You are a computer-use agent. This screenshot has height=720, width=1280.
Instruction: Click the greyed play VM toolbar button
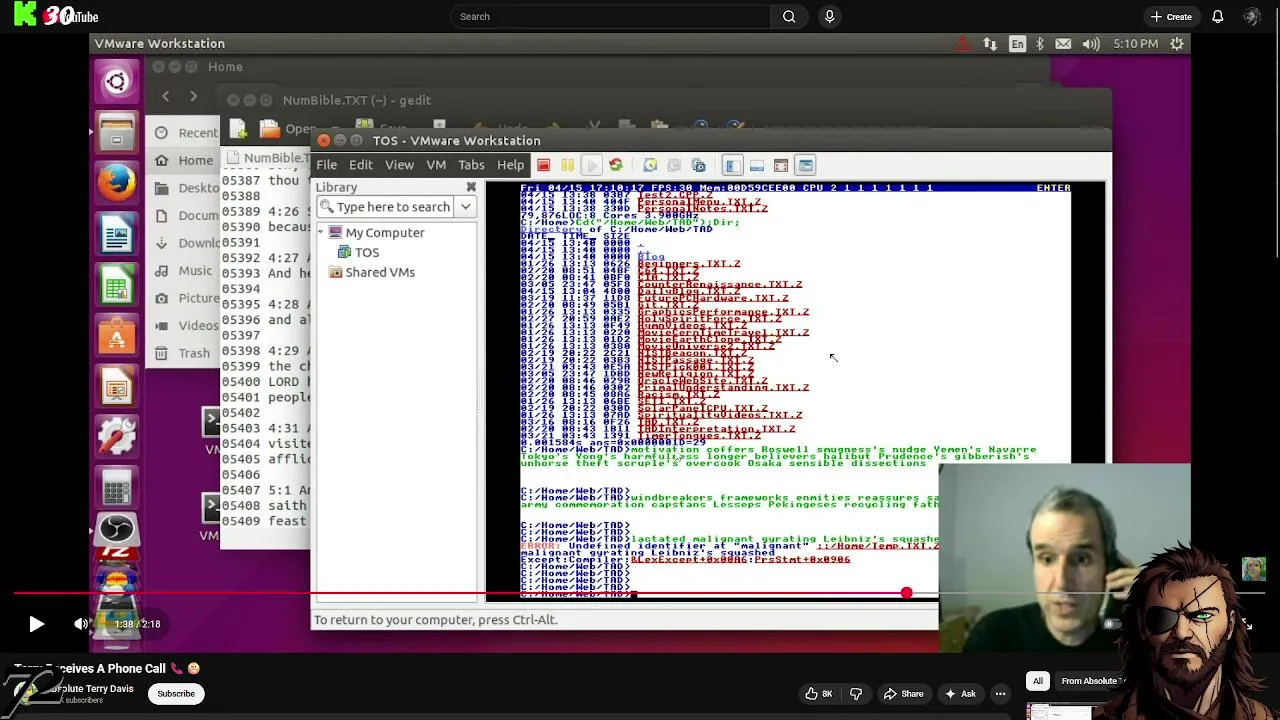(591, 165)
